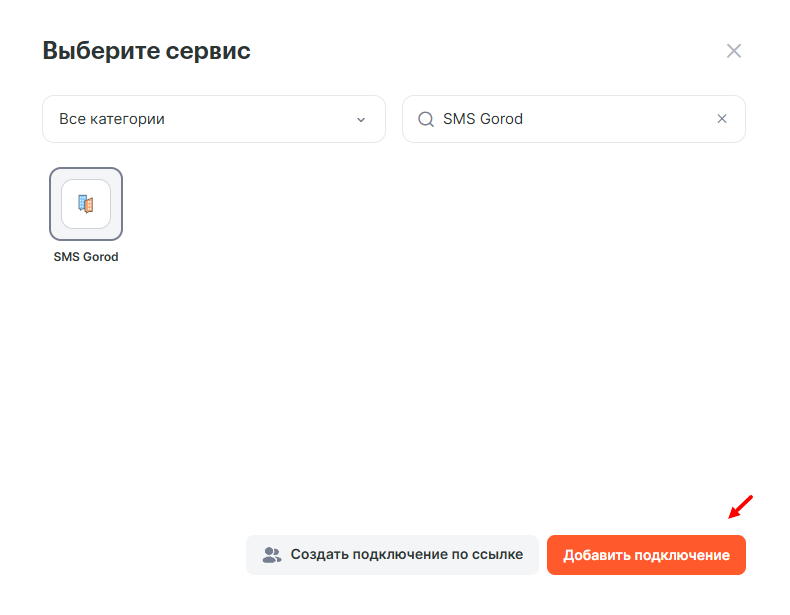Click the highlighted border of the selected service tile
This screenshot has height=615, width=790.
point(52,204)
